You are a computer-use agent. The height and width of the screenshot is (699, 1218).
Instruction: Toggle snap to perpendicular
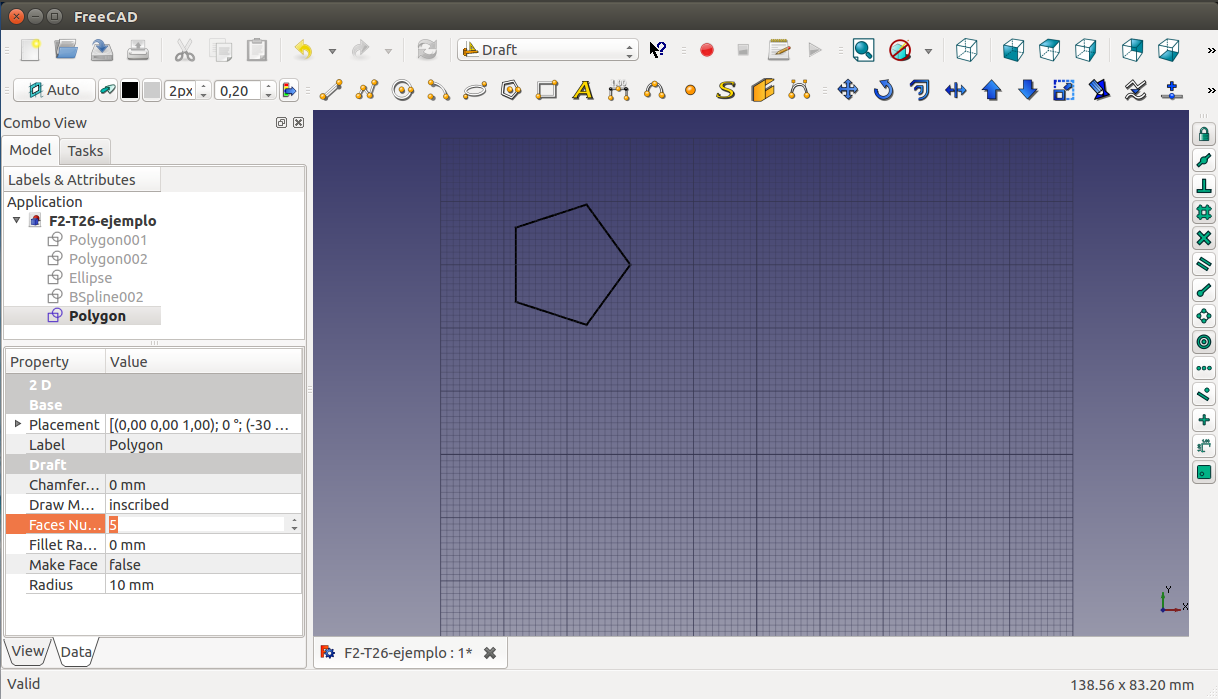1204,186
